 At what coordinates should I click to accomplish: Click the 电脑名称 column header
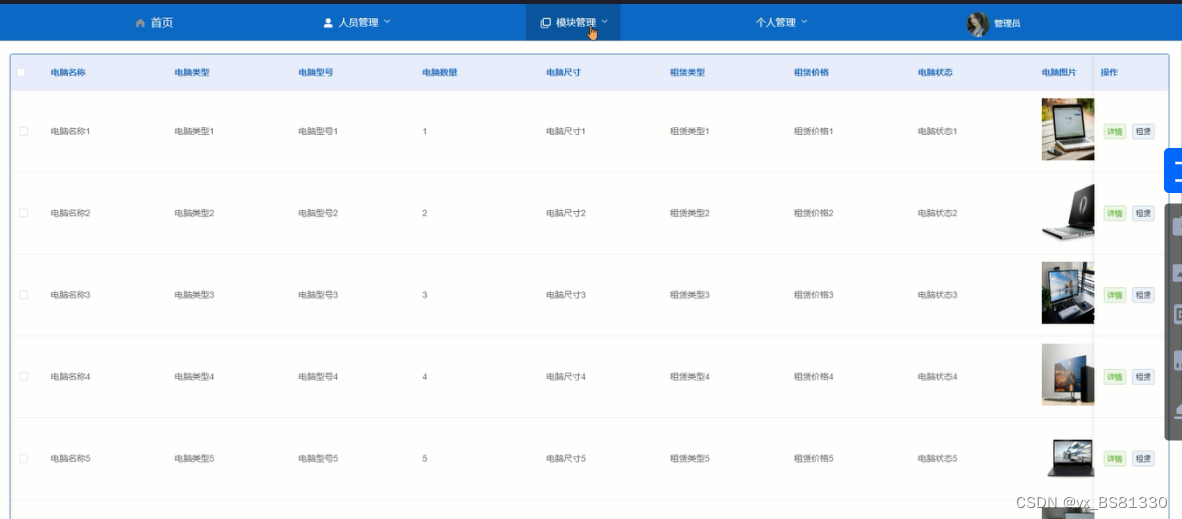(x=68, y=72)
